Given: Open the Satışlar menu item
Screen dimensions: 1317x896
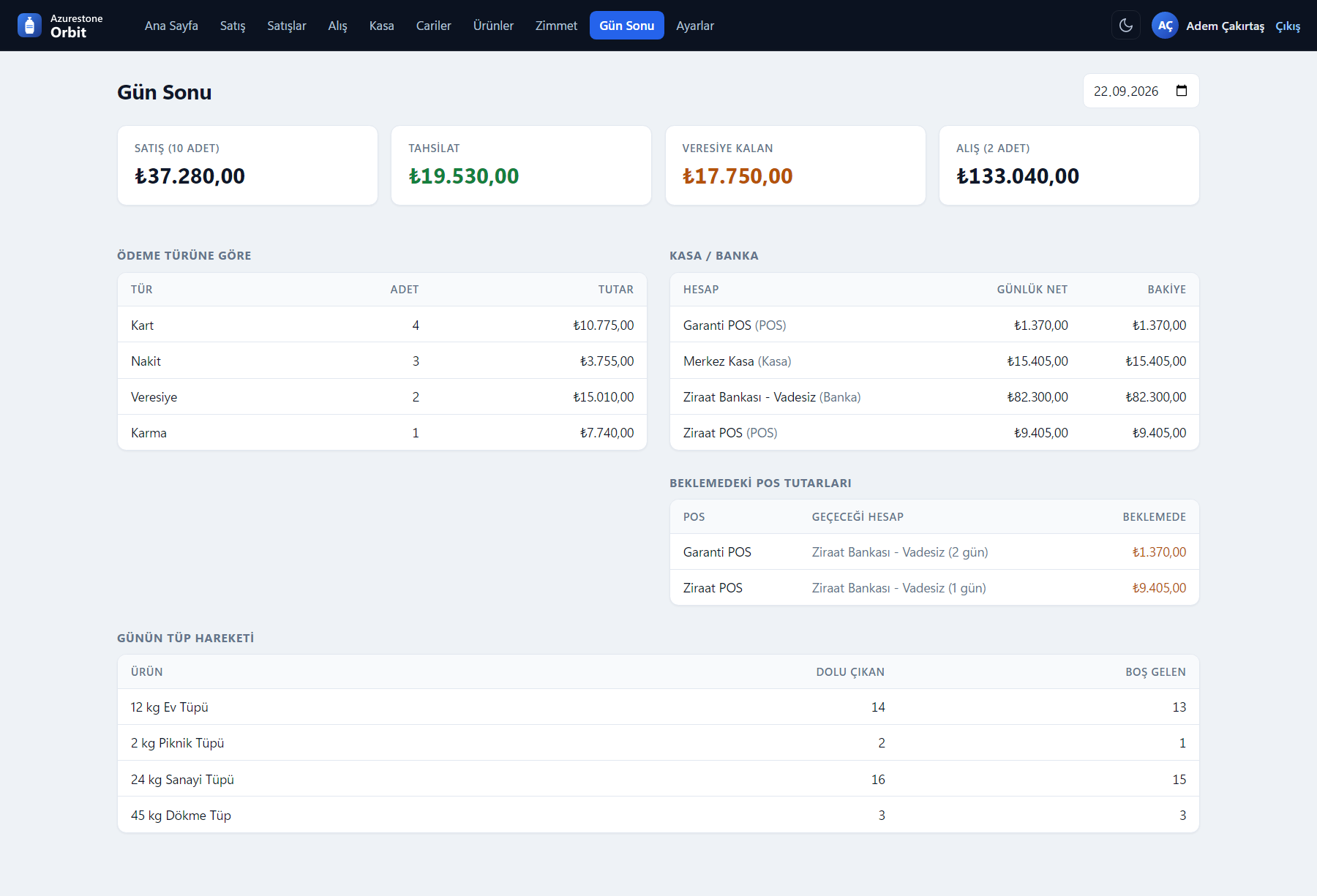Looking at the screenshot, I should [x=287, y=26].
